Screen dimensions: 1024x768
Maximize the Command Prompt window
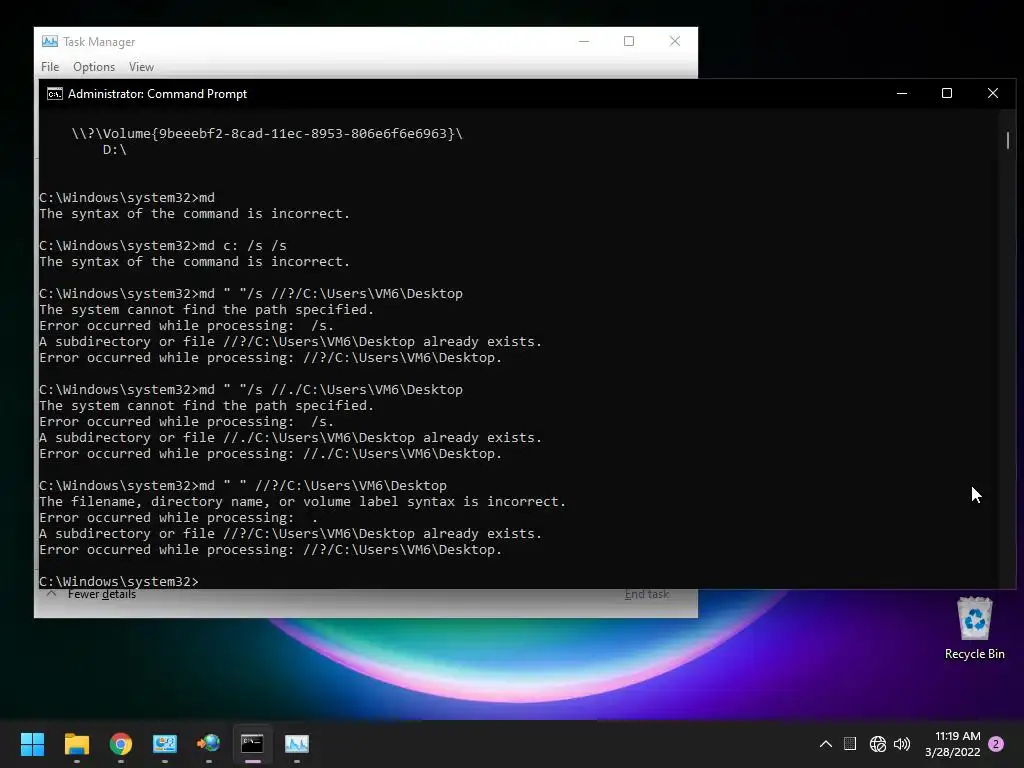tap(947, 93)
